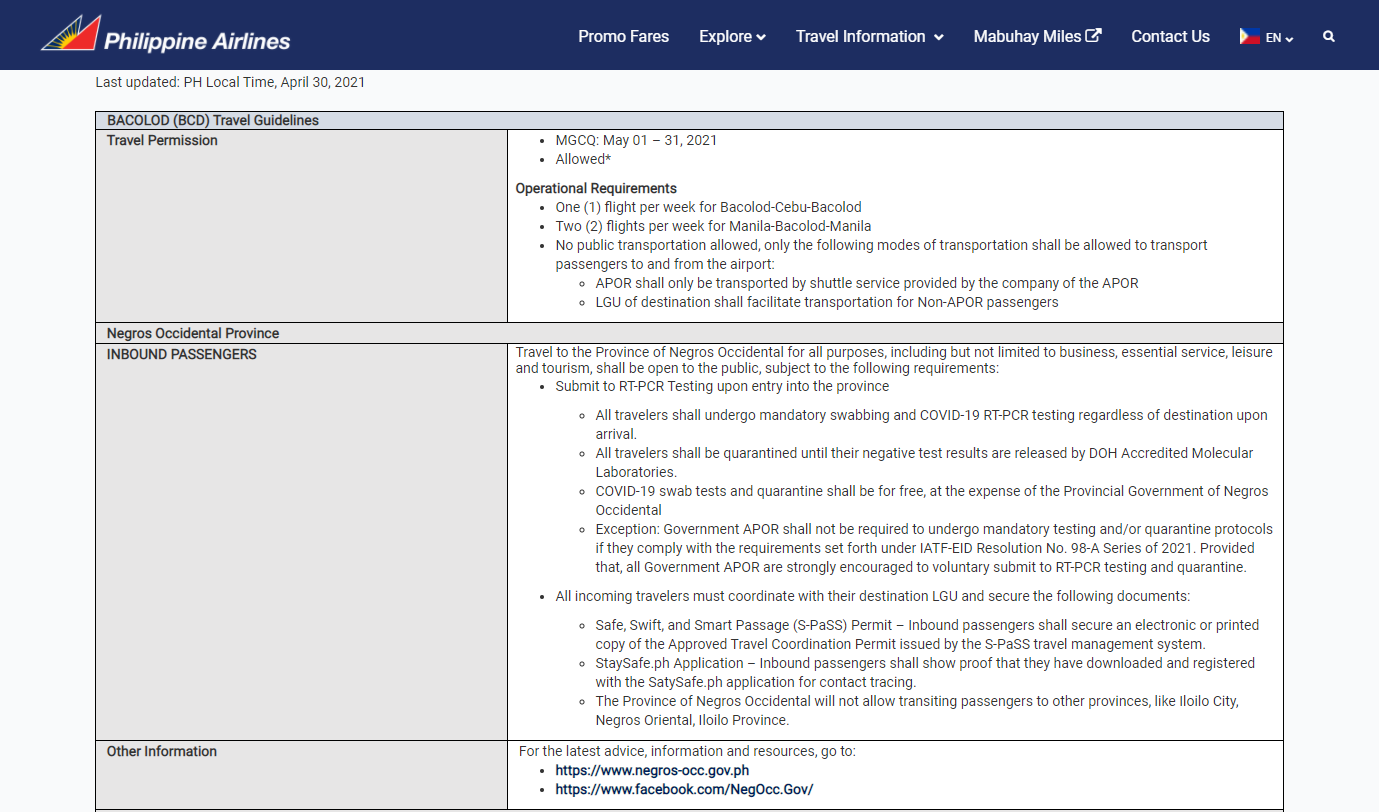Click the Negros Occidental Province section header

point(689,333)
